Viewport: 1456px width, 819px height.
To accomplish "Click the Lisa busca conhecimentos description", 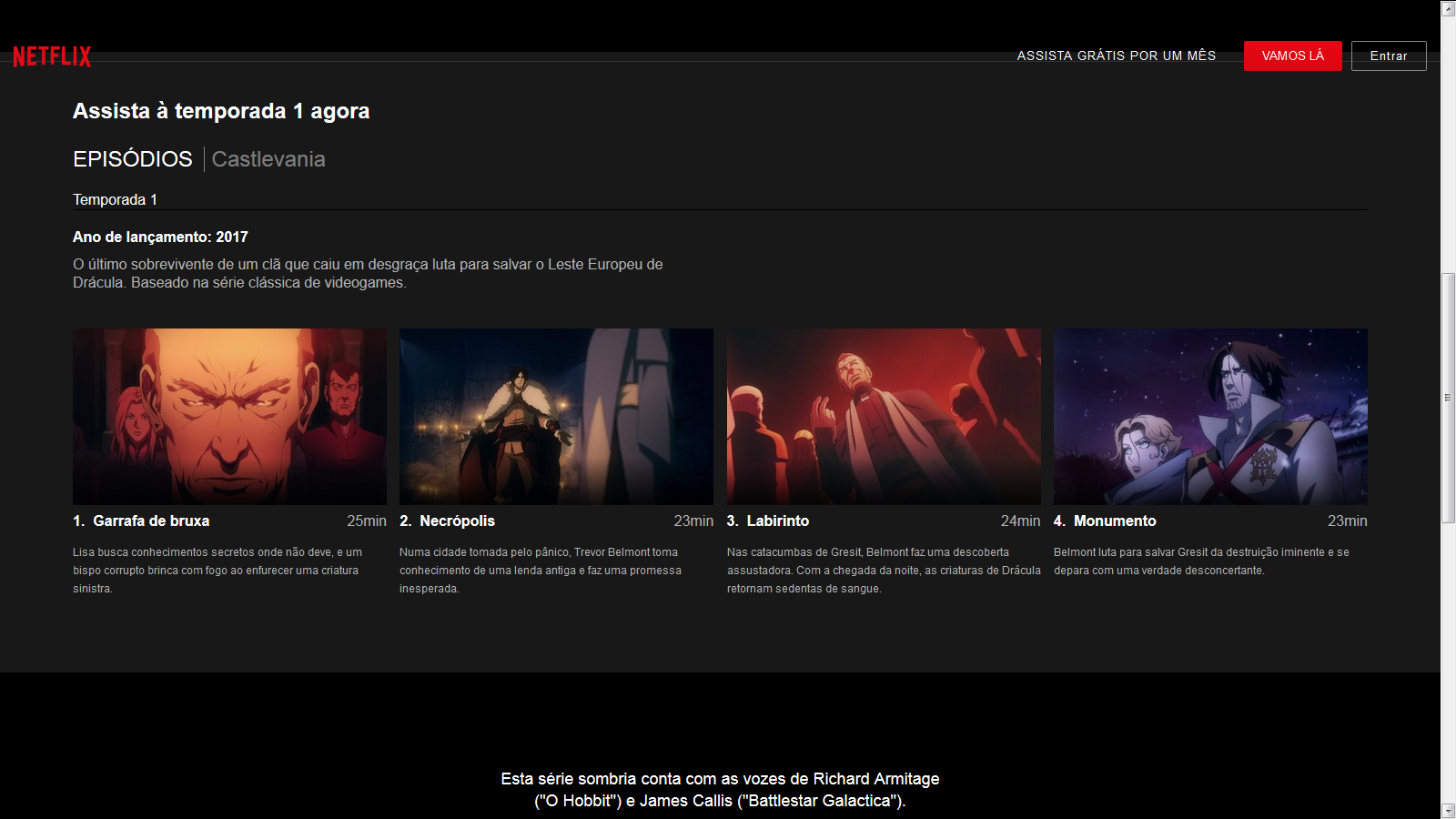I will click(217, 571).
